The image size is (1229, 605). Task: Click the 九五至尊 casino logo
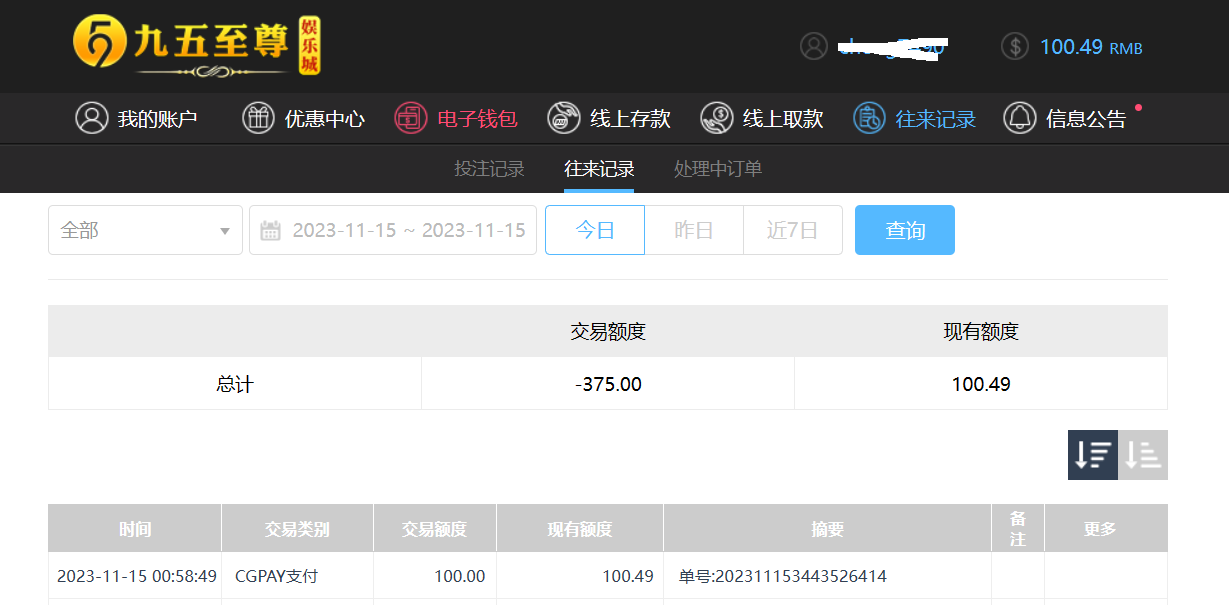tap(197, 46)
